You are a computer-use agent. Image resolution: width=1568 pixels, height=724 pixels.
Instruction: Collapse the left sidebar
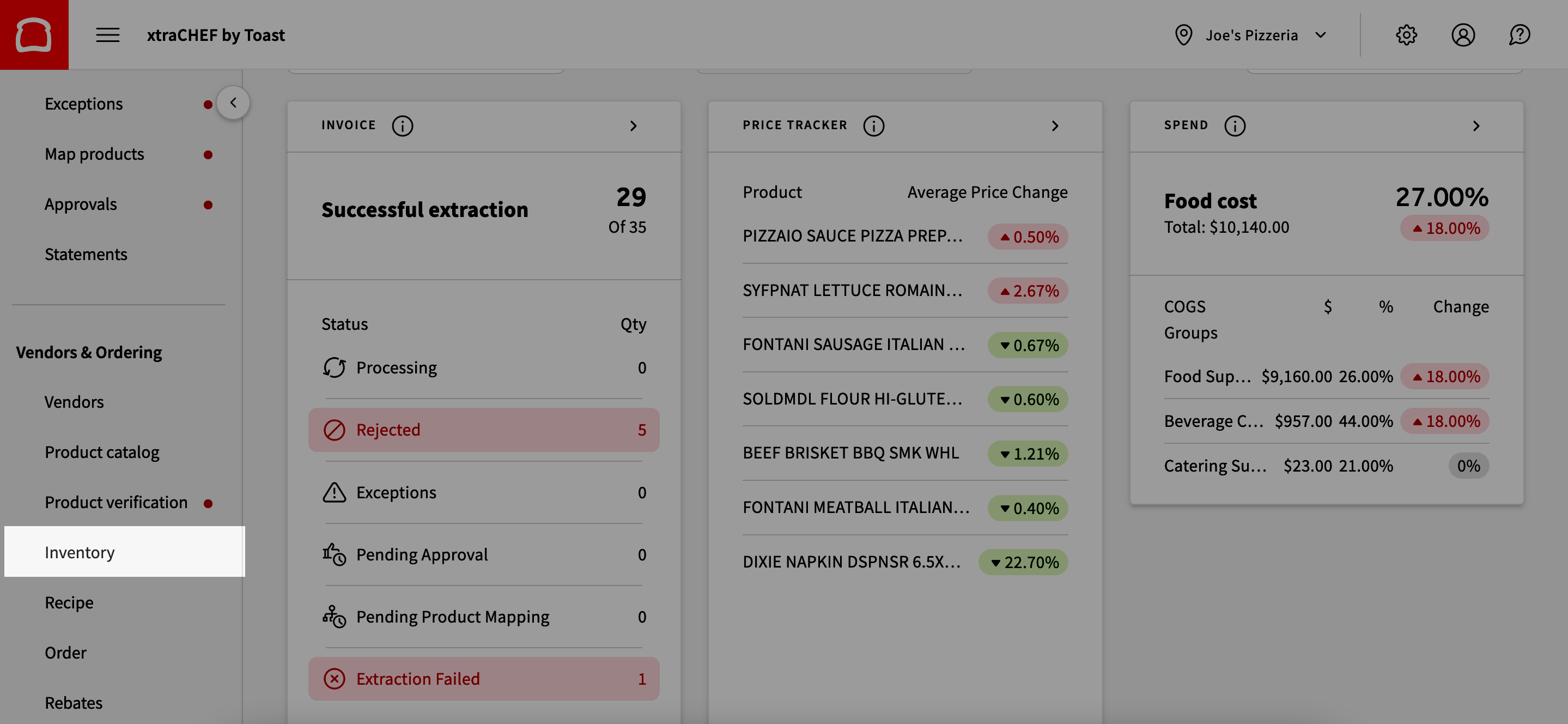pyautogui.click(x=233, y=102)
